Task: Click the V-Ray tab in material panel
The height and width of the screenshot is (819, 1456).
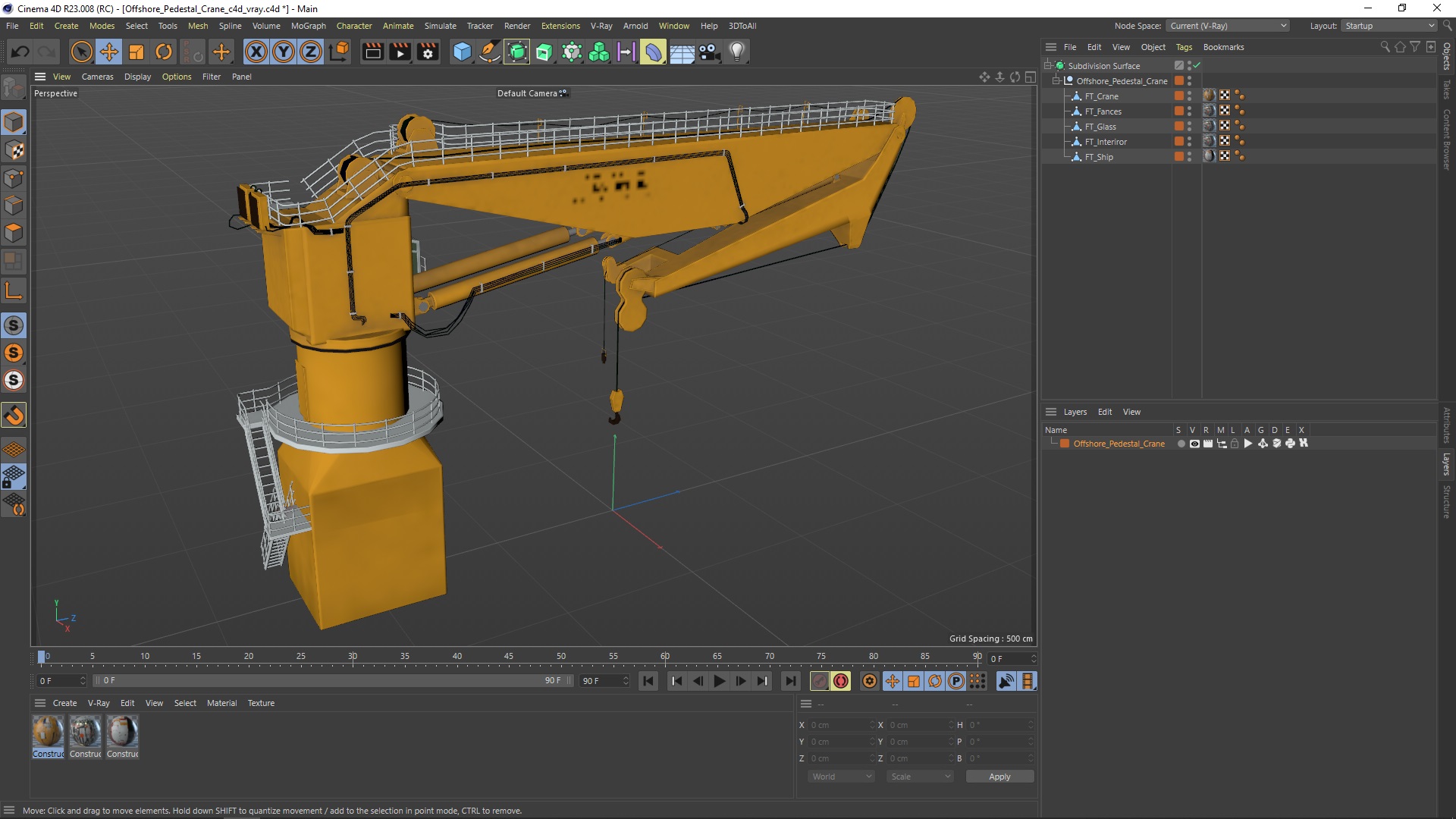Action: [98, 702]
